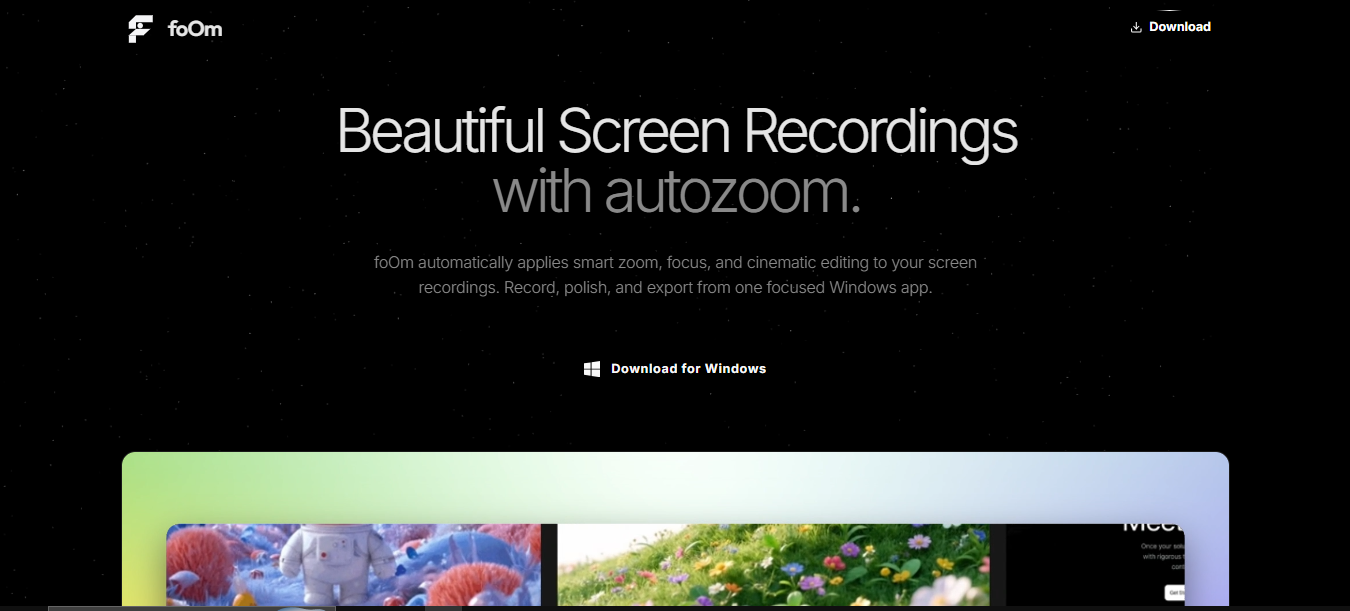Click the "Download for Windows" label
Viewport: 1350px width, 611px height.
(688, 369)
